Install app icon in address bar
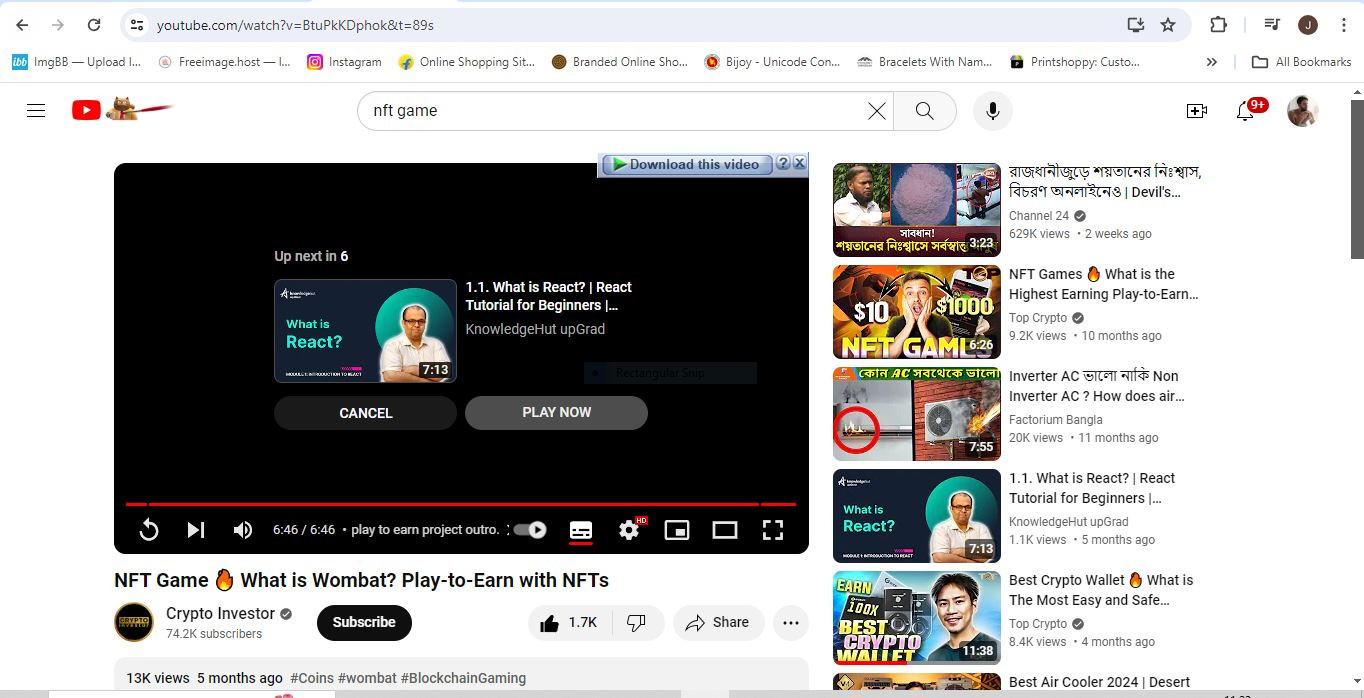 (1135, 25)
